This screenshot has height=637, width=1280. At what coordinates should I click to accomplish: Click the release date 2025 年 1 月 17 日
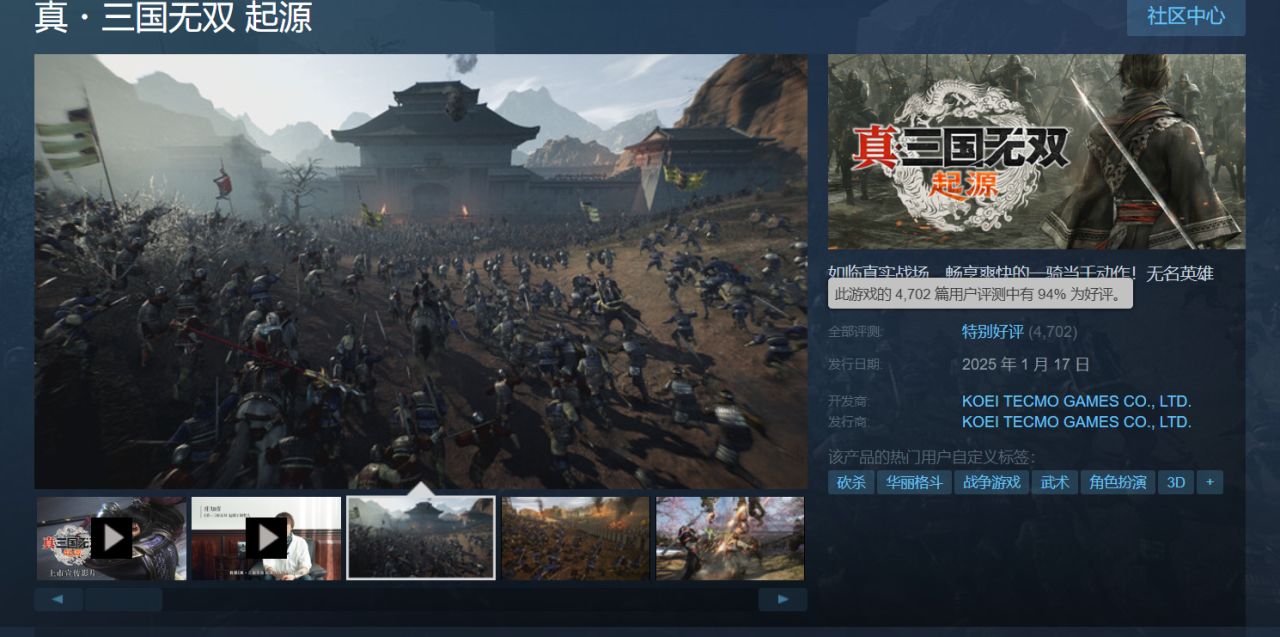pyautogui.click(x=1026, y=364)
